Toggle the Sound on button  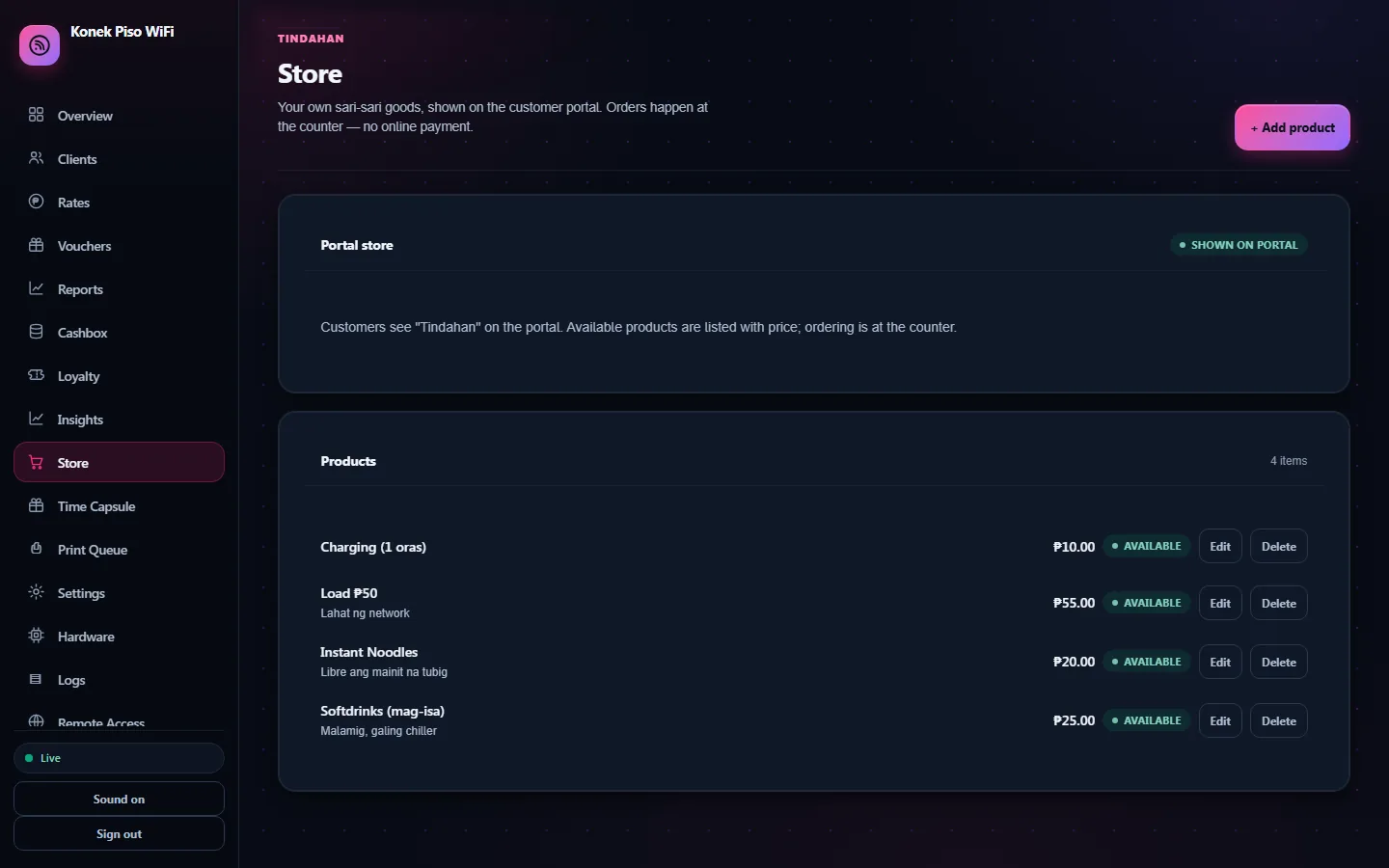tap(119, 799)
